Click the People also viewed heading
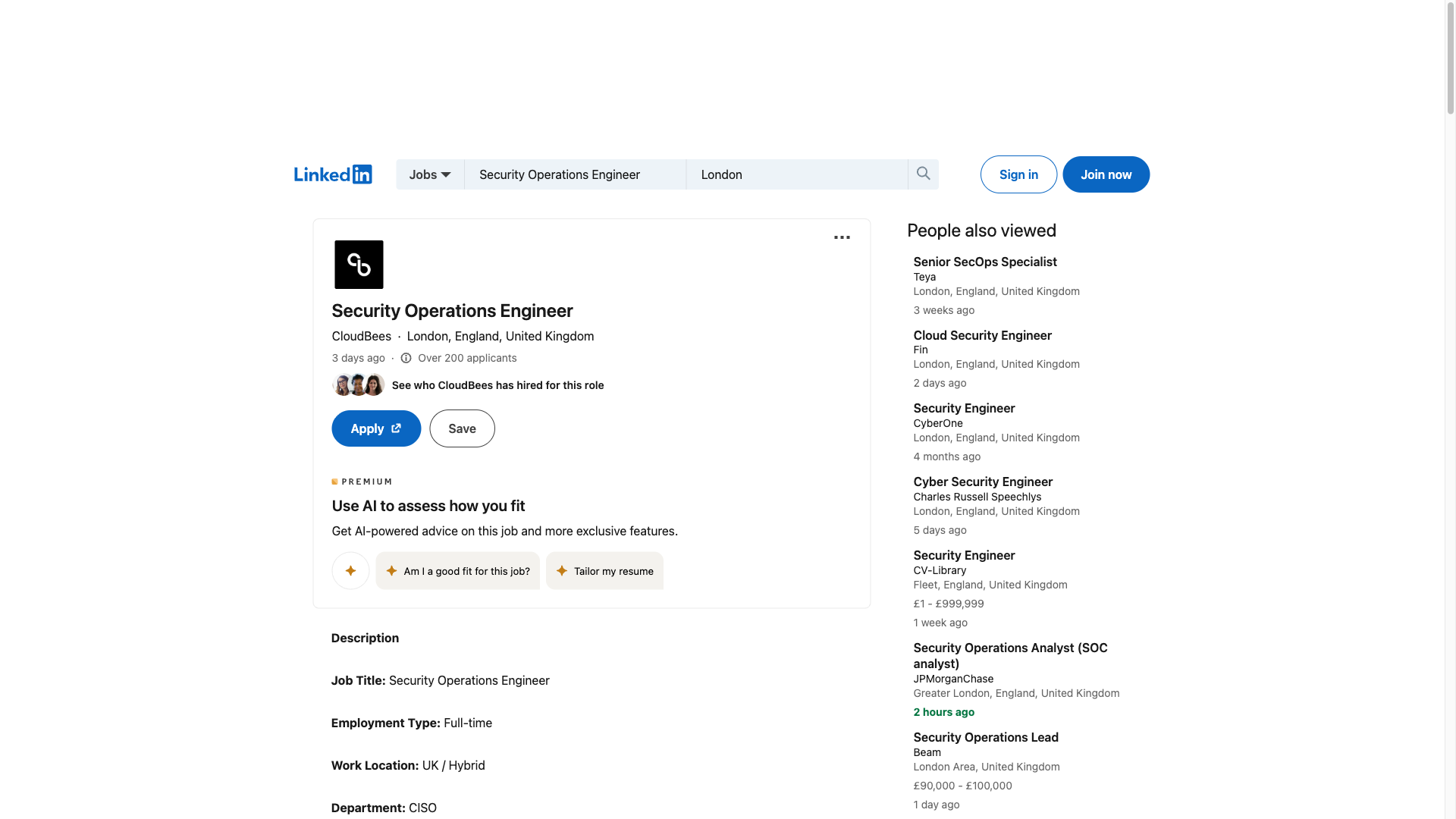The width and height of the screenshot is (1456, 819). tap(981, 231)
